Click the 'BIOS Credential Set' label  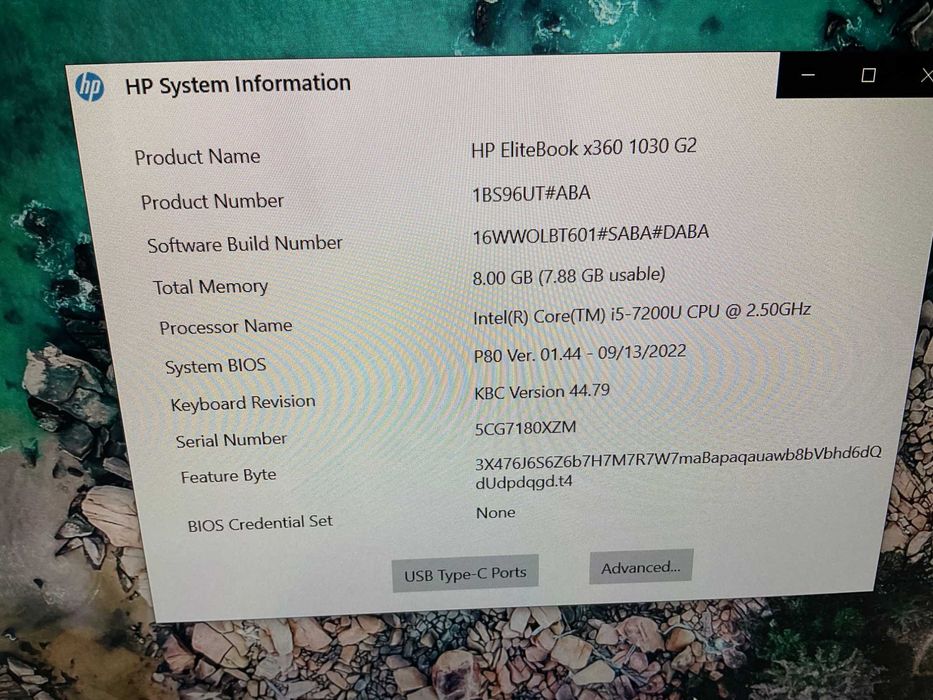coord(260,524)
